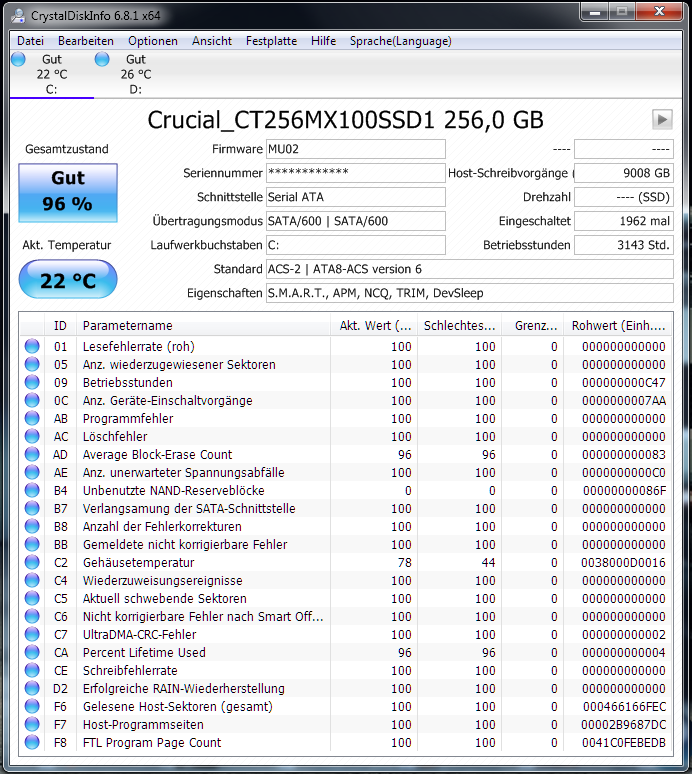Image resolution: width=692 pixels, height=774 pixels.
Task: Show next disk with the arrow button
Action: click(x=662, y=119)
